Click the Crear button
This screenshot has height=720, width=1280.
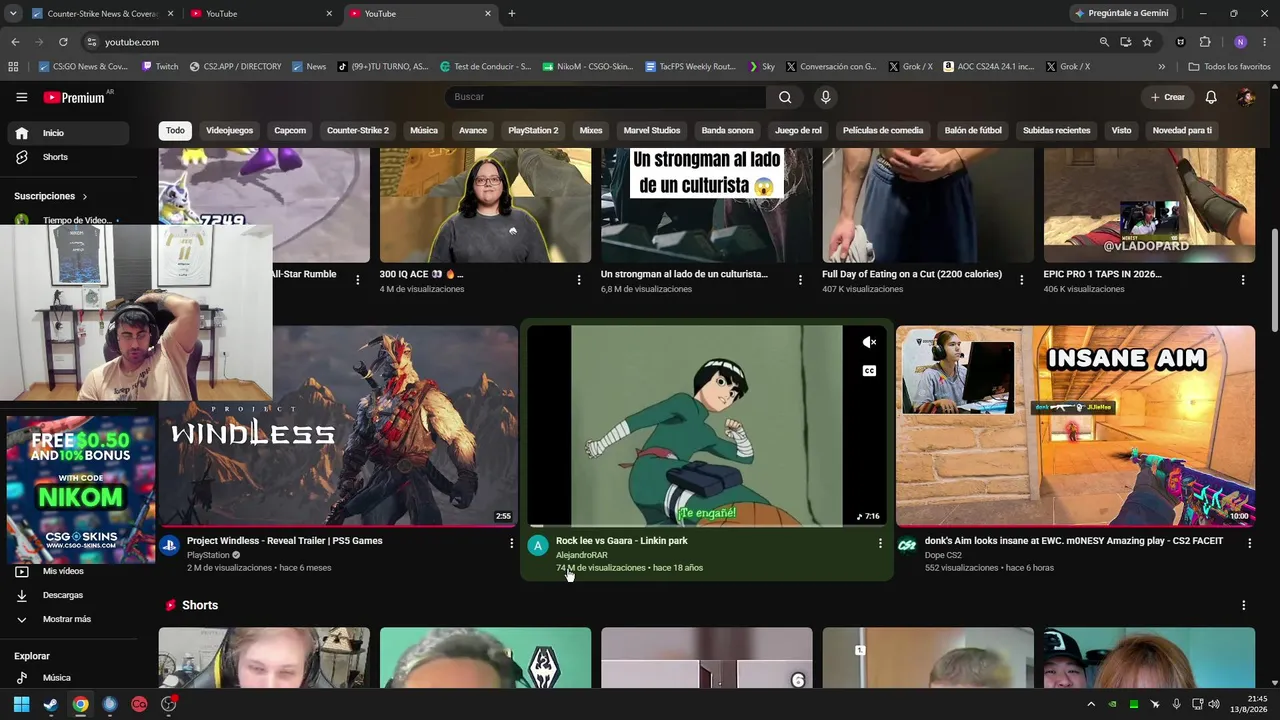click(1168, 97)
